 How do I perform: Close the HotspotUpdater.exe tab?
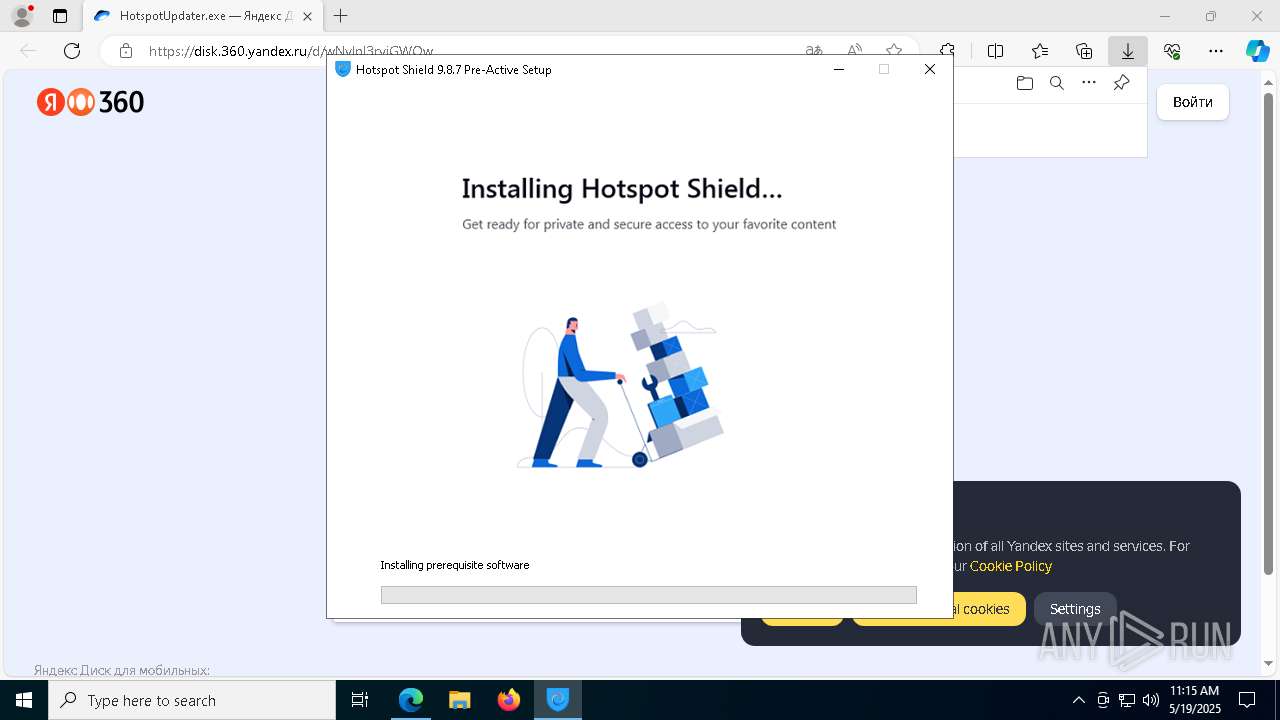point(308,16)
